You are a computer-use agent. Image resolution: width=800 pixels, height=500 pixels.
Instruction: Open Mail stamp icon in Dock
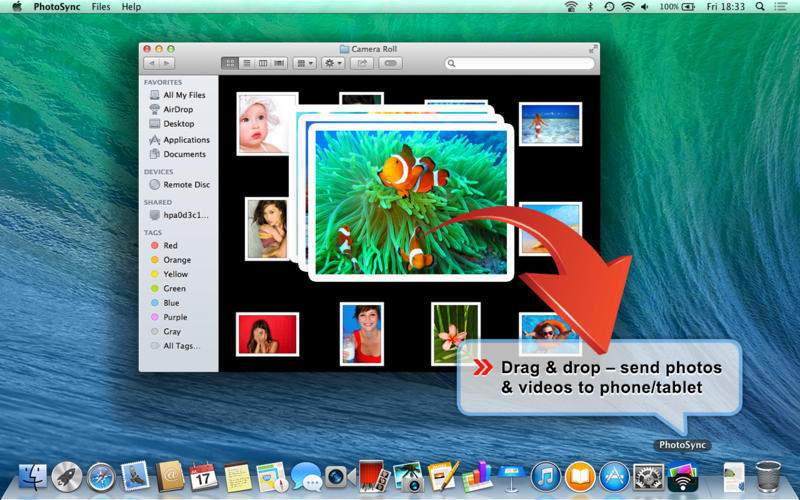[135, 476]
